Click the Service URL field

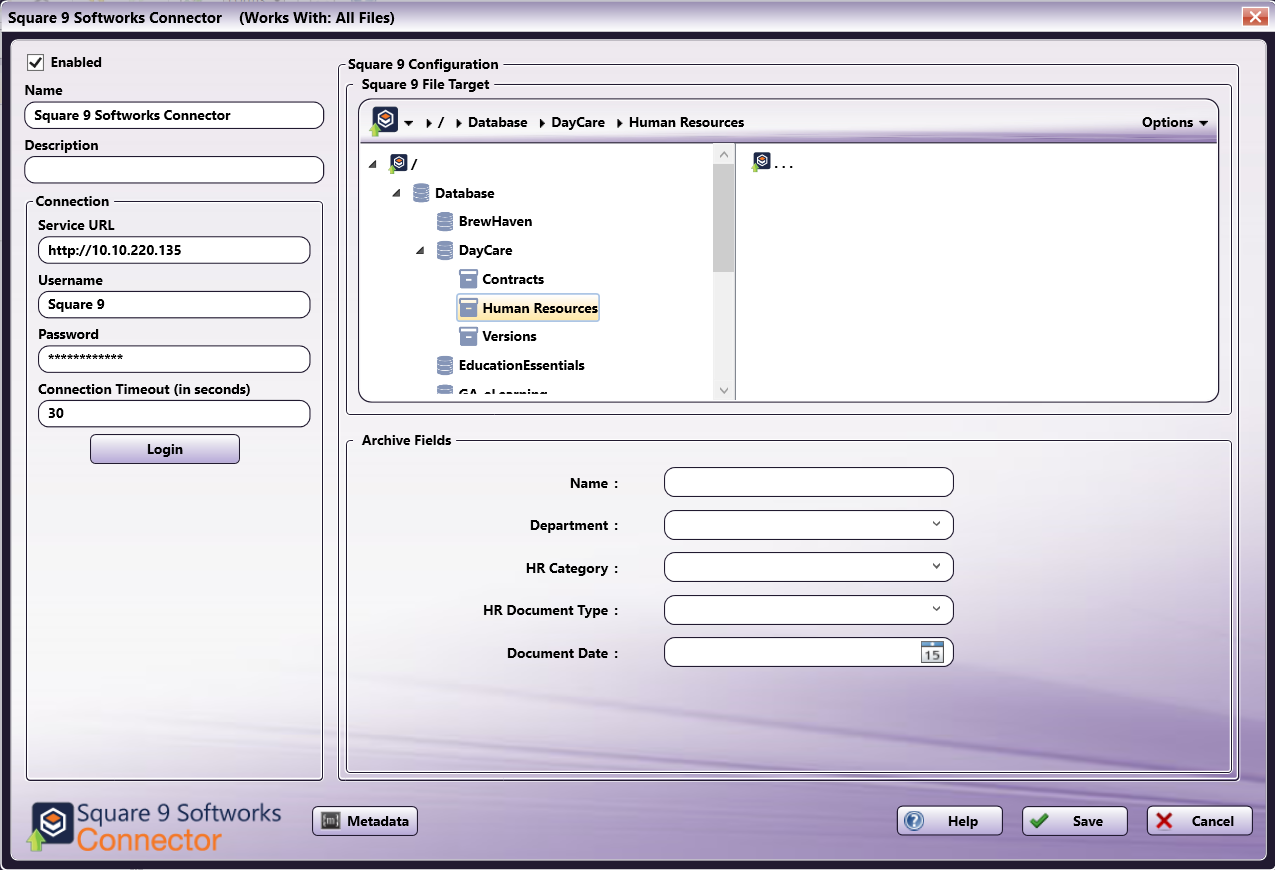pyautogui.click(x=174, y=250)
